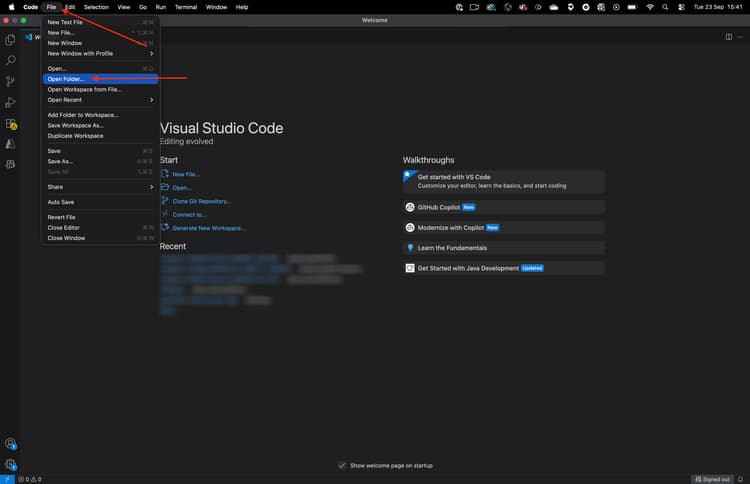Viewport: 750px width, 484px height.
Task: Open the Search view in activity bar
Action: [x=10, y=60]
